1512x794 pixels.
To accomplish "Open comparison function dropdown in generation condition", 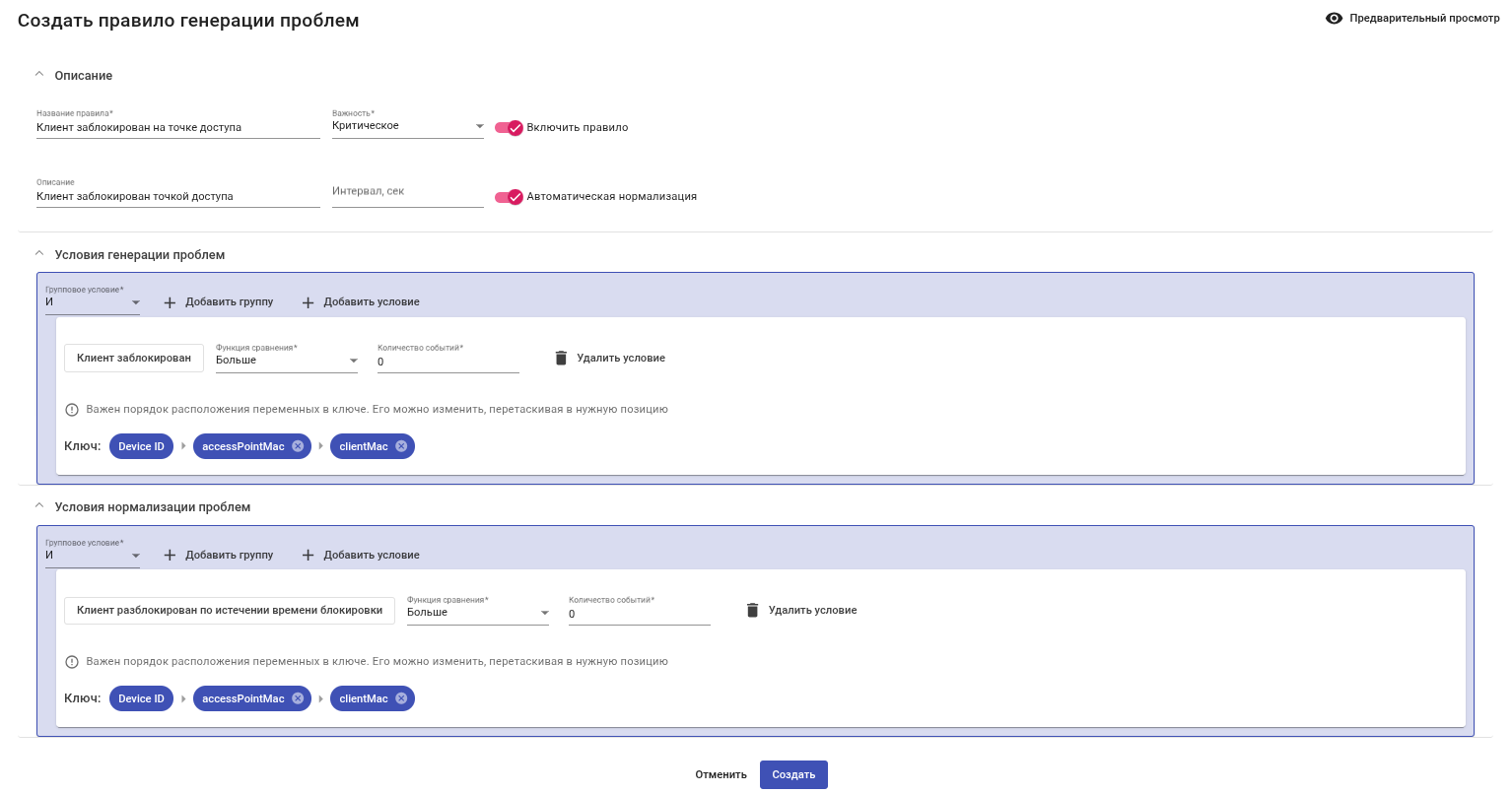I will tap(286, 361).
